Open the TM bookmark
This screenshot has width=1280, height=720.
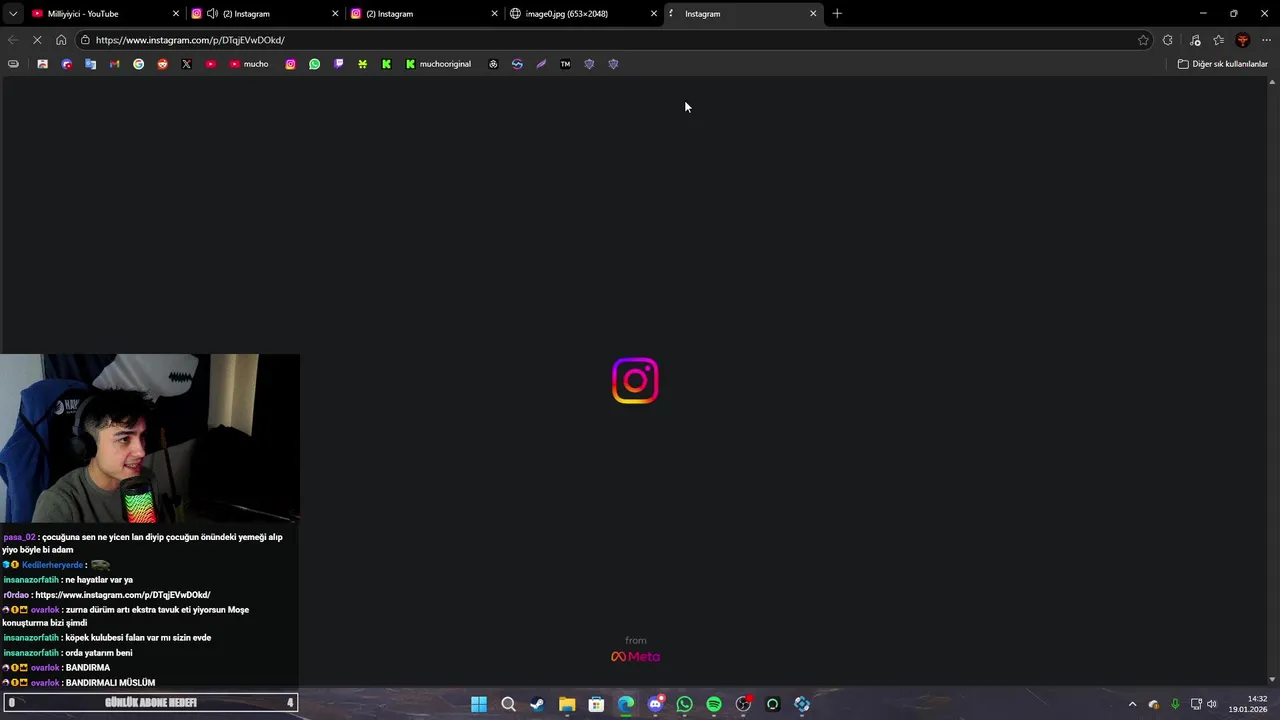(565, 64)
